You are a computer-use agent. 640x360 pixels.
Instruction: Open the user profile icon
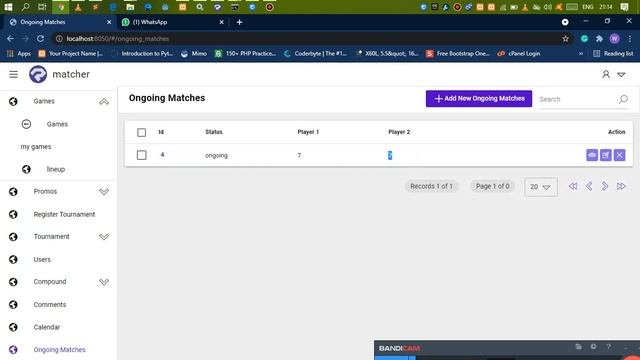pyautogui.click(x=606, y=74)
